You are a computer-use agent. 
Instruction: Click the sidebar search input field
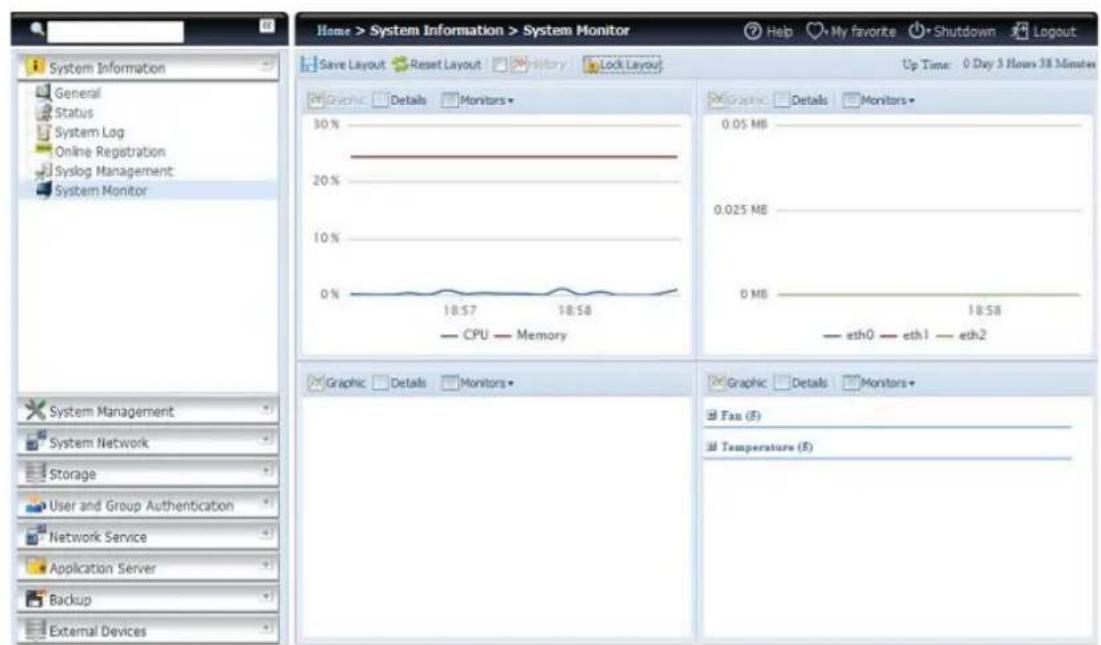(115, 32)
